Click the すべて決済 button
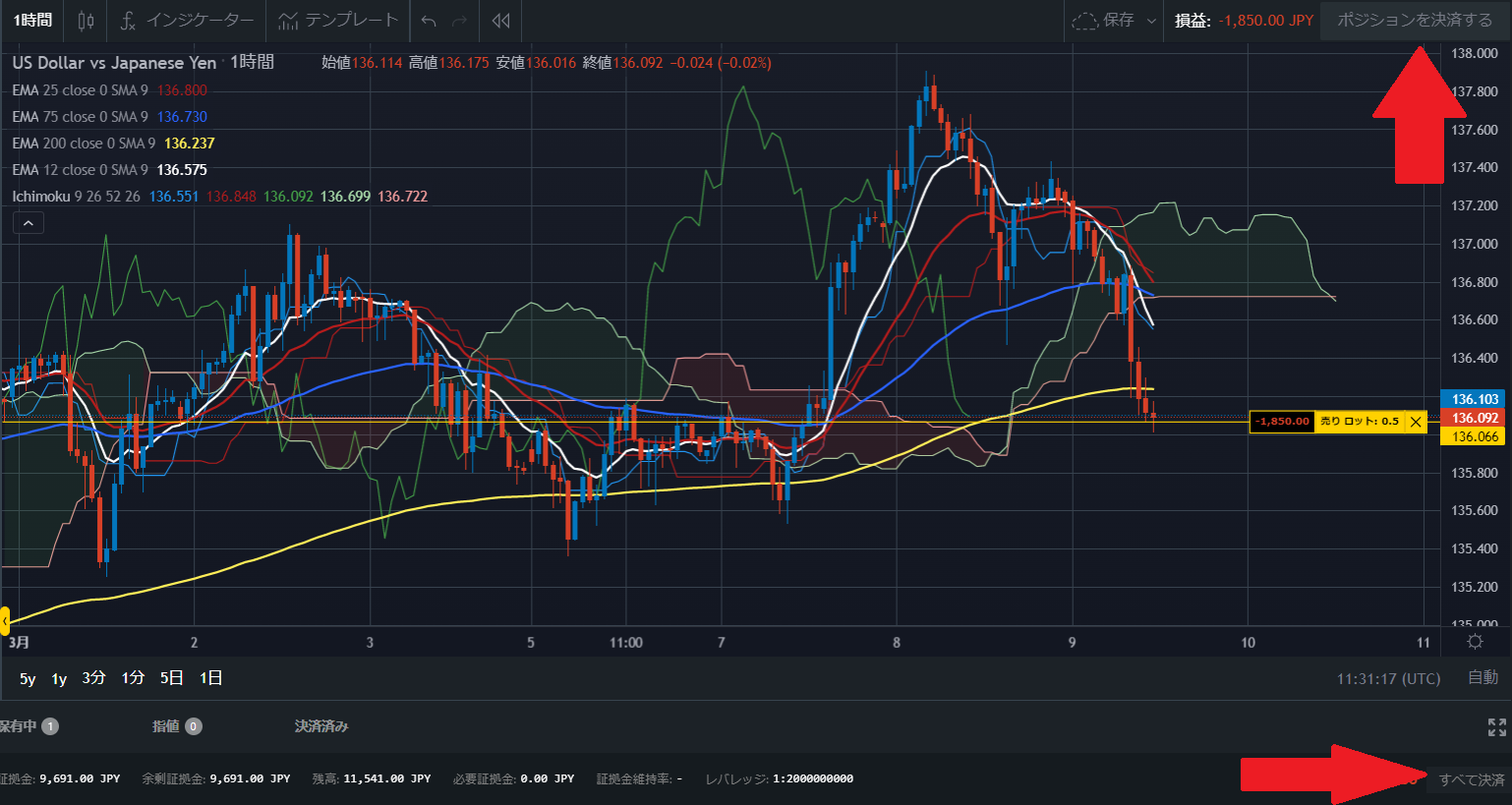Screen dimensions: 1512x805 click(x=1471, y=779)
